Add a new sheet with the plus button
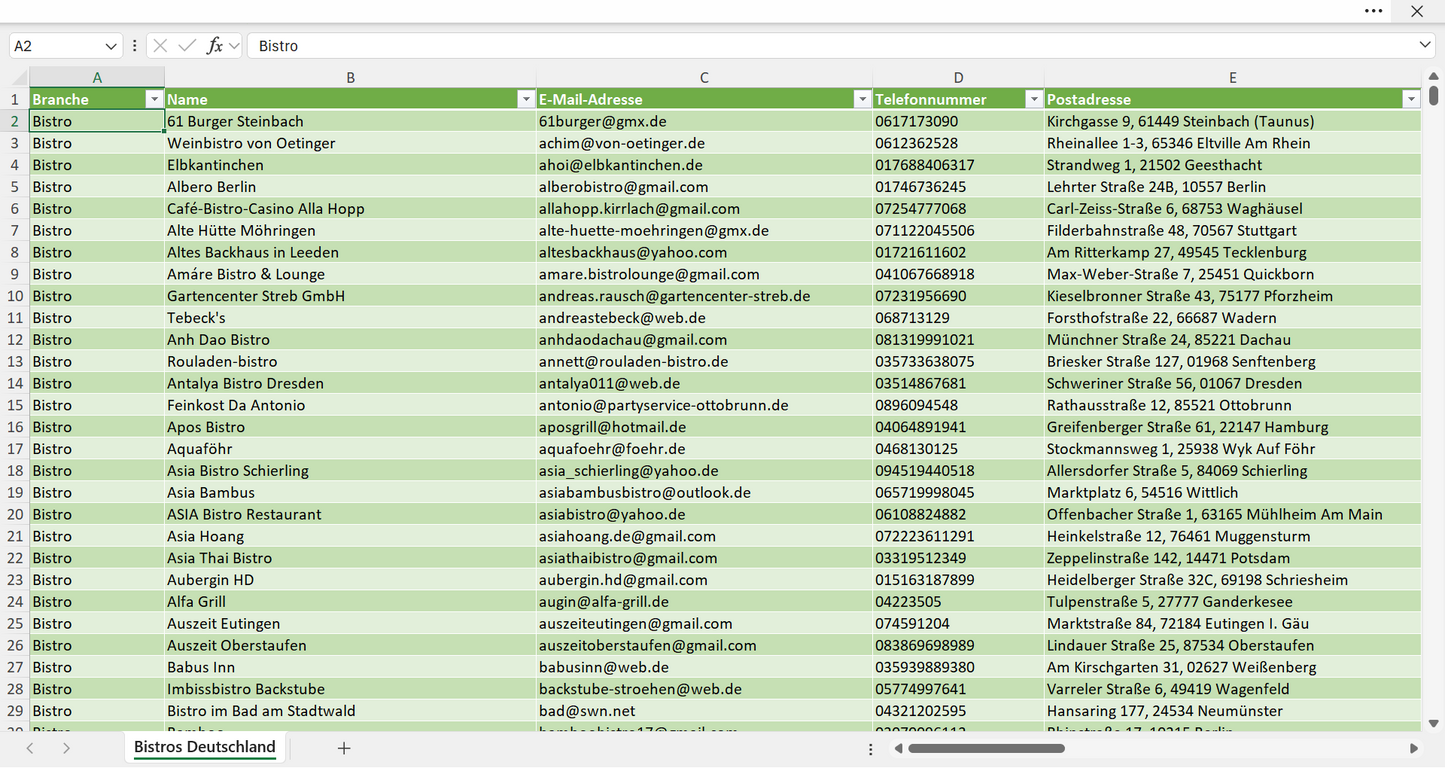Screen dimensions: 1445x768 pyautogui.click(x=344, y=748)
